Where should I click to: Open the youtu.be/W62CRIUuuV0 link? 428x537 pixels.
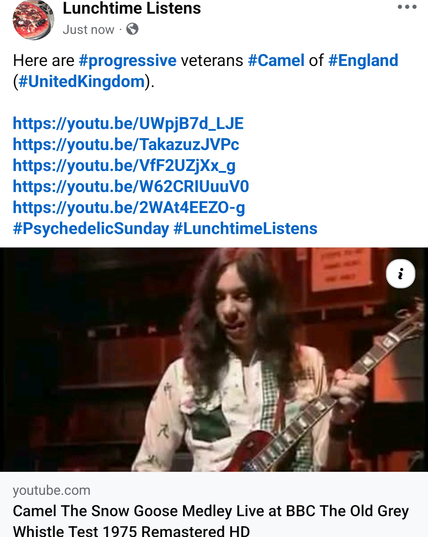131,187
